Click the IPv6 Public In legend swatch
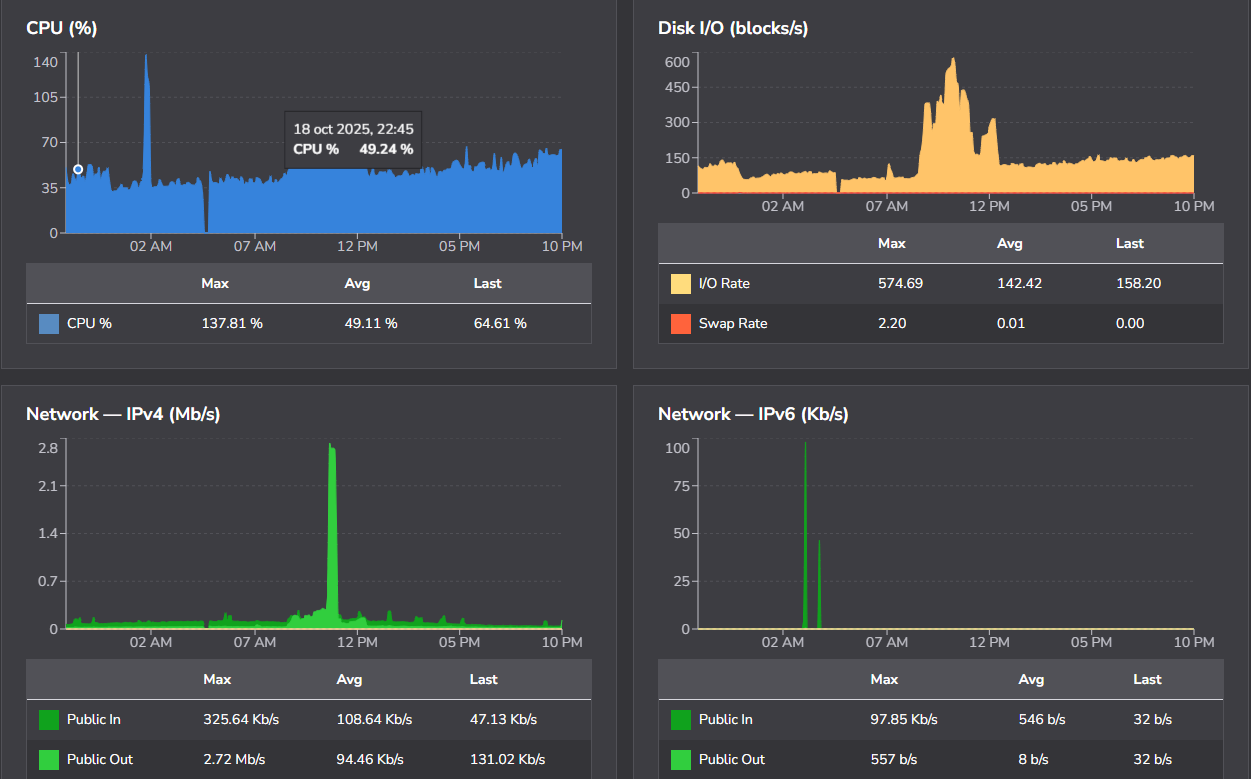This screenshot has height=779, width=1251. (681, 720)
